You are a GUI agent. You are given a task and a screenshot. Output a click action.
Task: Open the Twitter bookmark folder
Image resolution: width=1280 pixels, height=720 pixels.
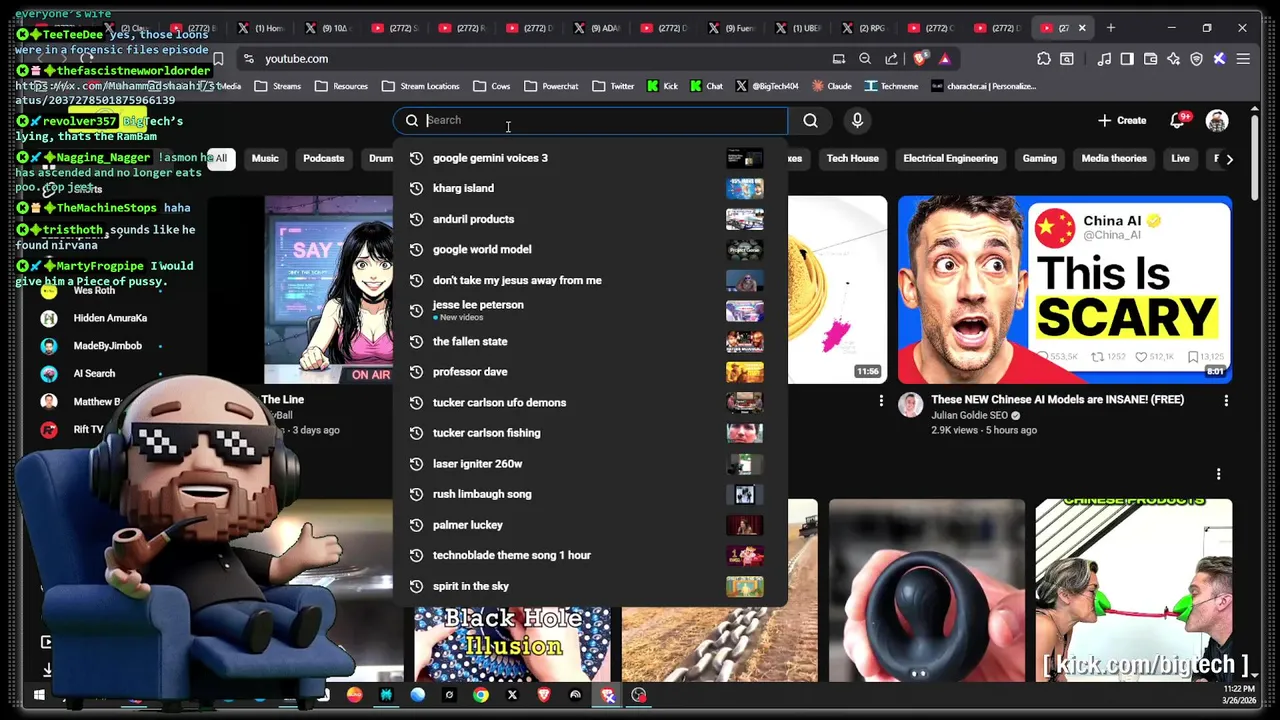(612, 86)
